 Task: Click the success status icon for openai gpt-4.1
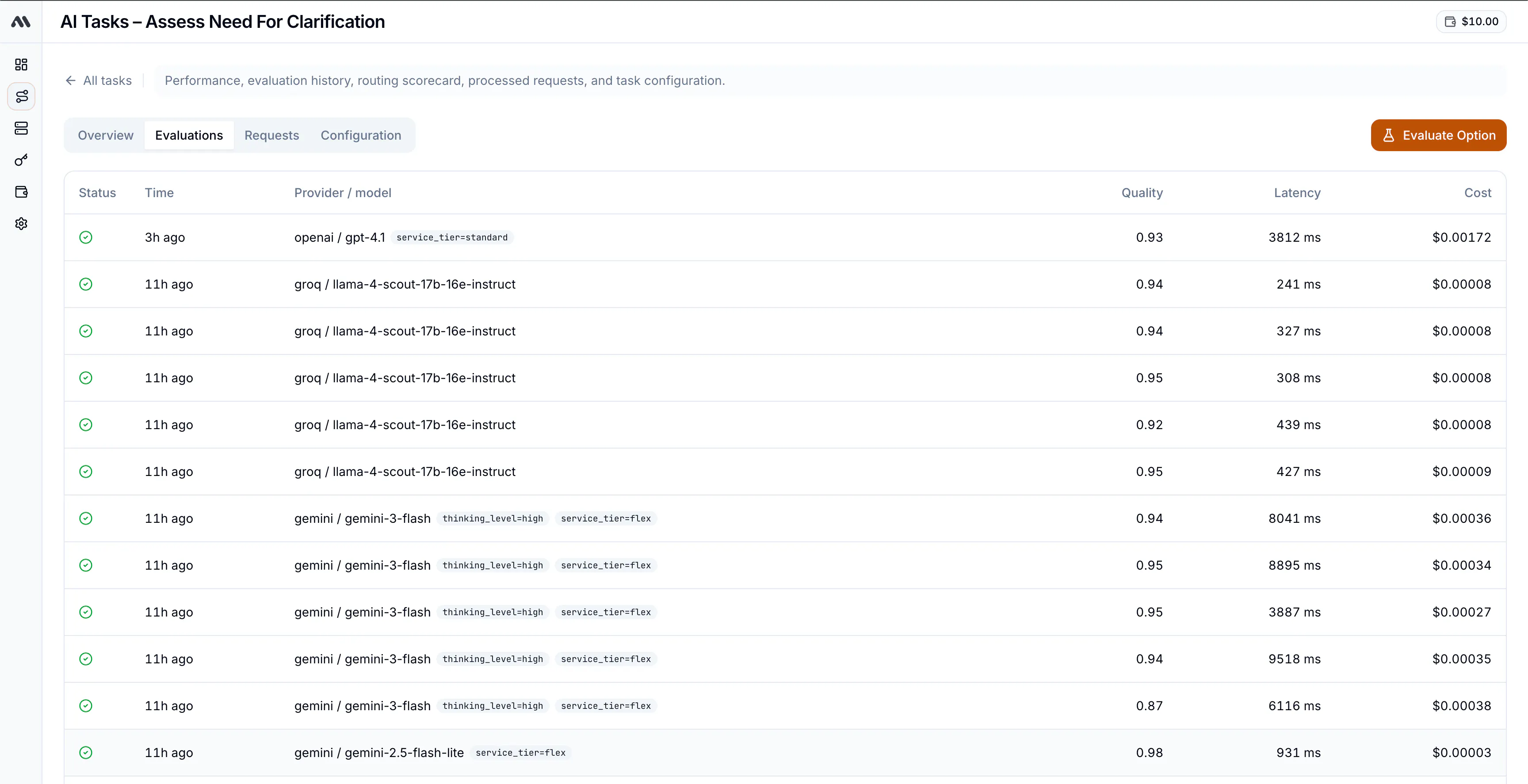click(x=86, y=237)
